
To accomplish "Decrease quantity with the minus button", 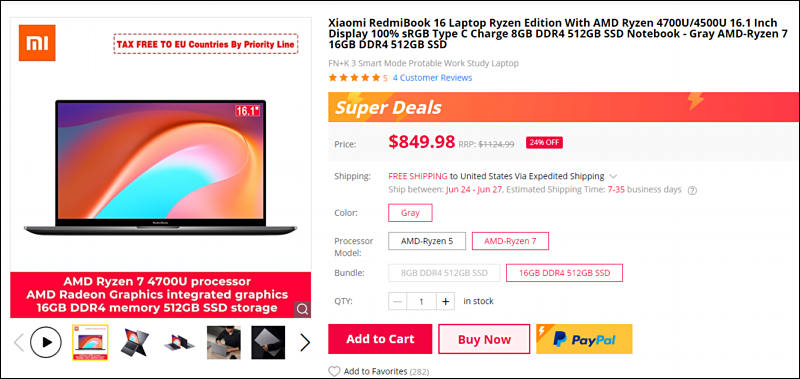I will pyautogui.click(x=397, y=301).
